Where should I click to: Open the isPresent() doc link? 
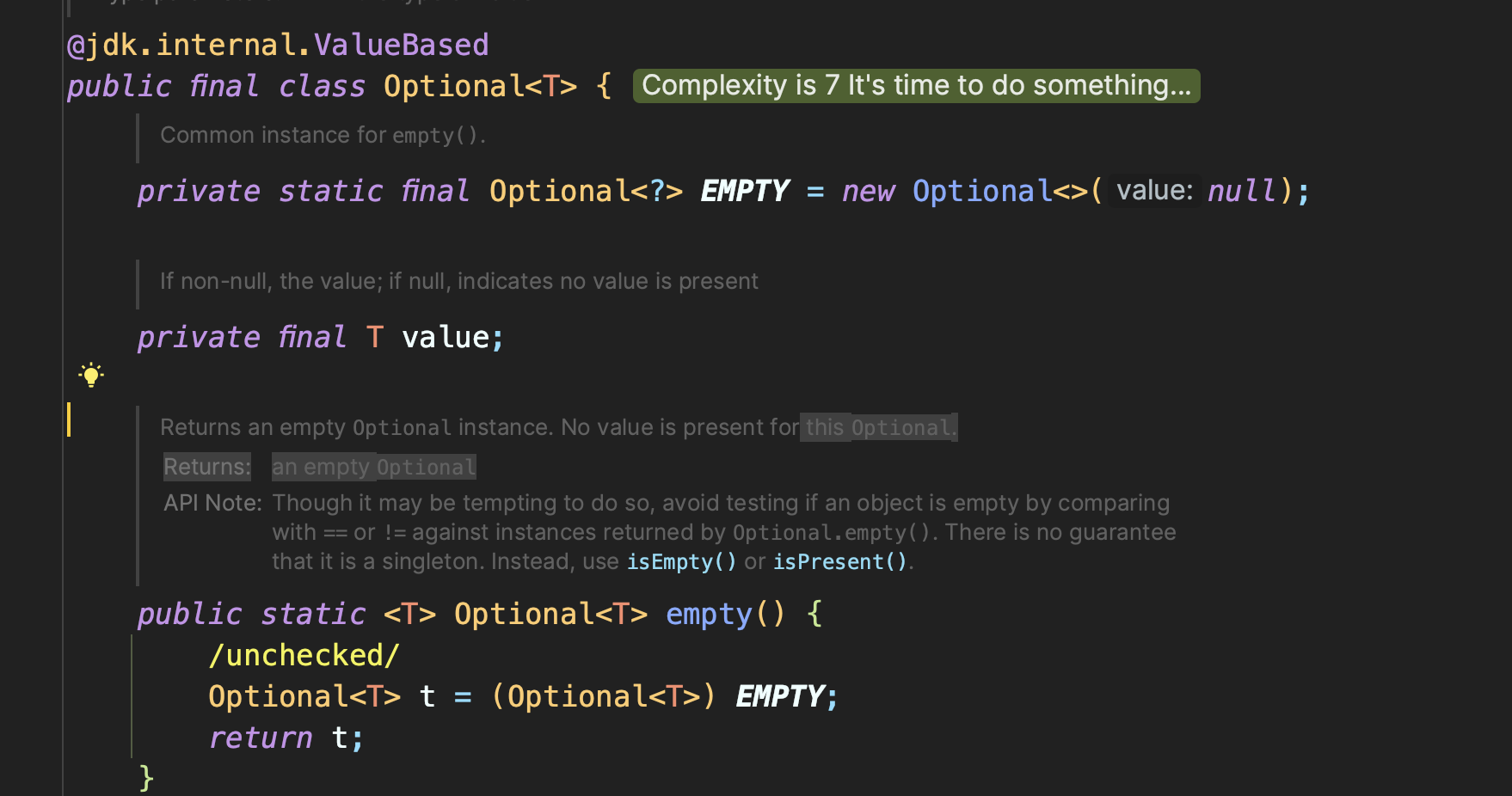point(840,562)
